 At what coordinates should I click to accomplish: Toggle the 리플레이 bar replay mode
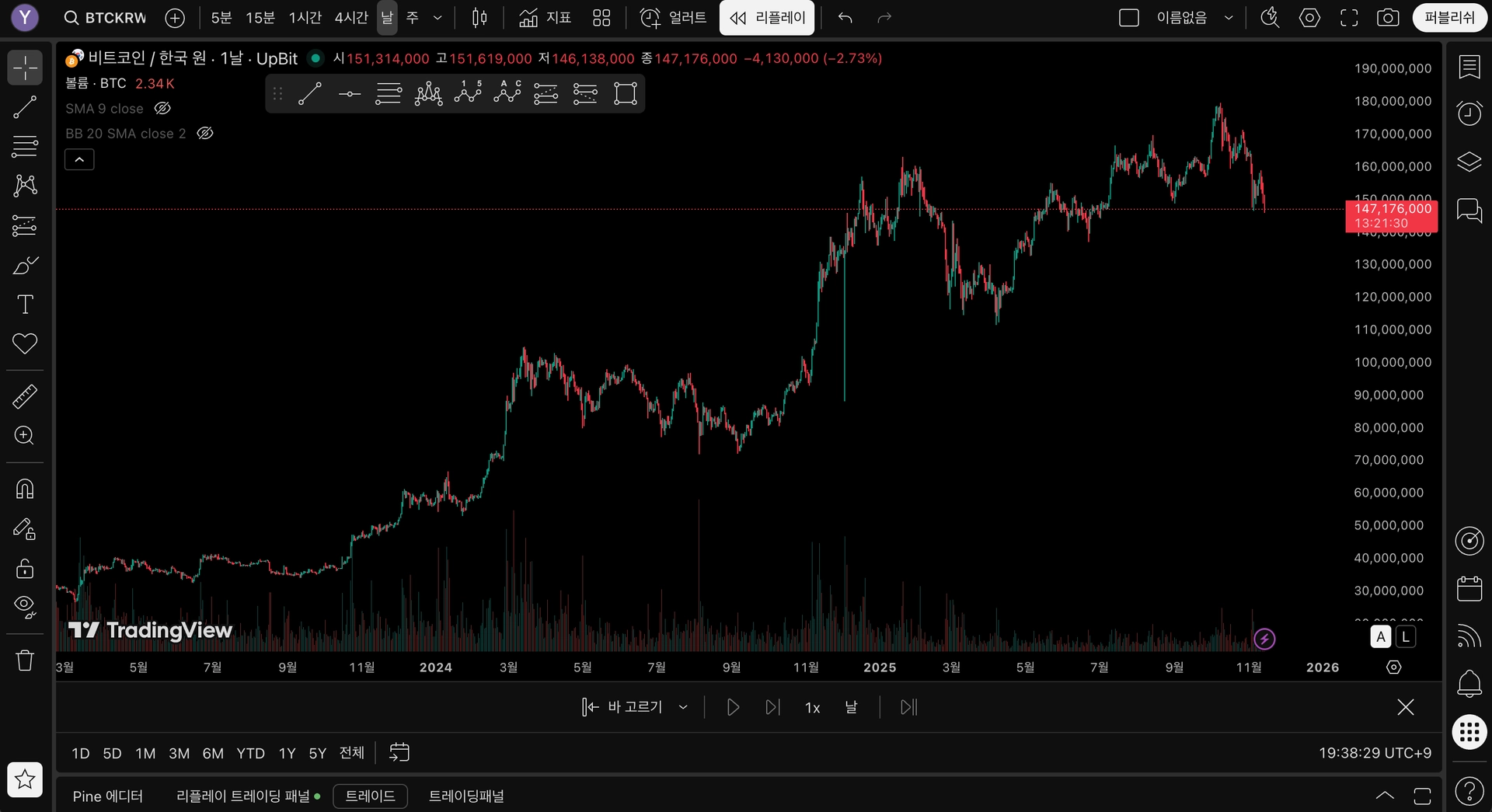coord(767,18)
